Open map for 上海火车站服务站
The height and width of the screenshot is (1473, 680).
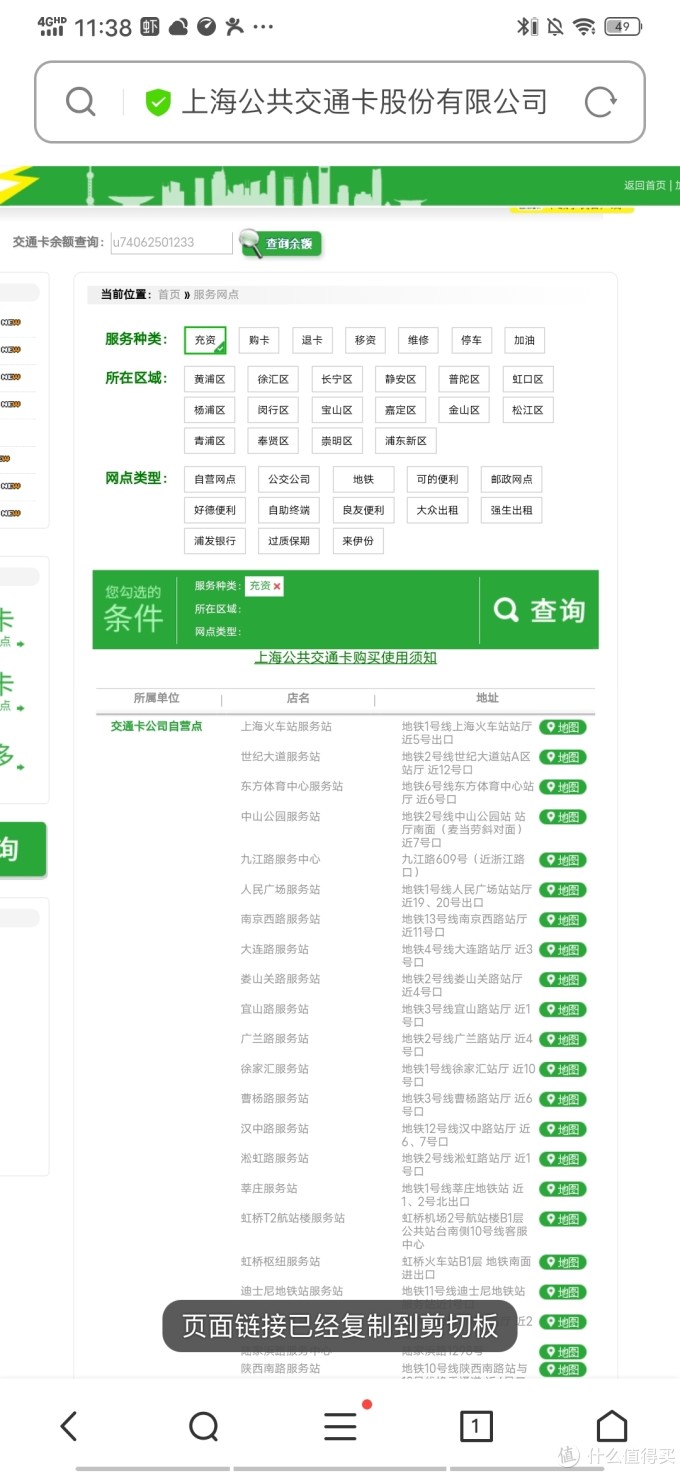point(563,727)
